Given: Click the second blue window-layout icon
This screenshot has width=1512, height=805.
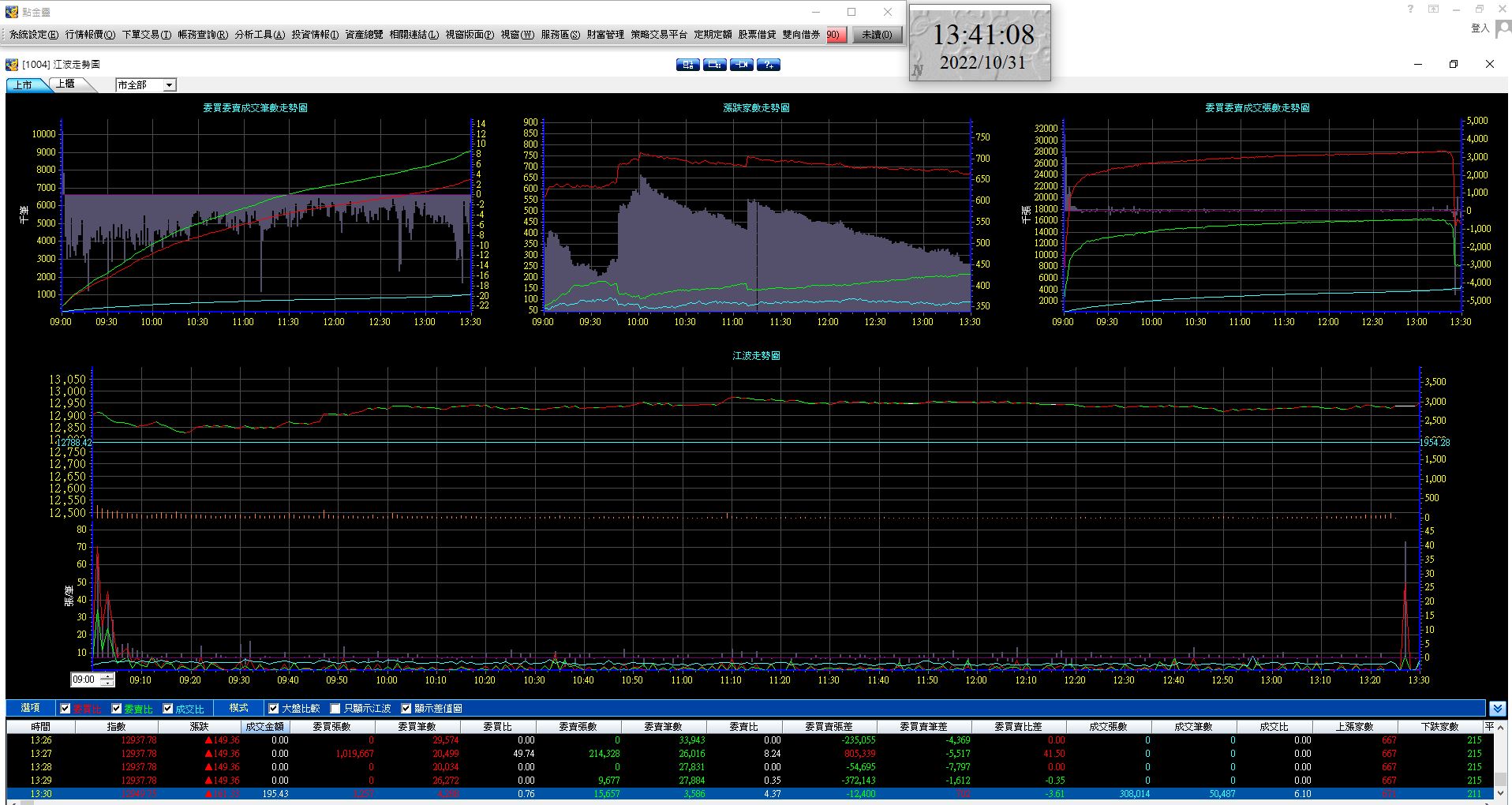Looking at the screenshot, I should pyautogui.click(x=715, y=65).
